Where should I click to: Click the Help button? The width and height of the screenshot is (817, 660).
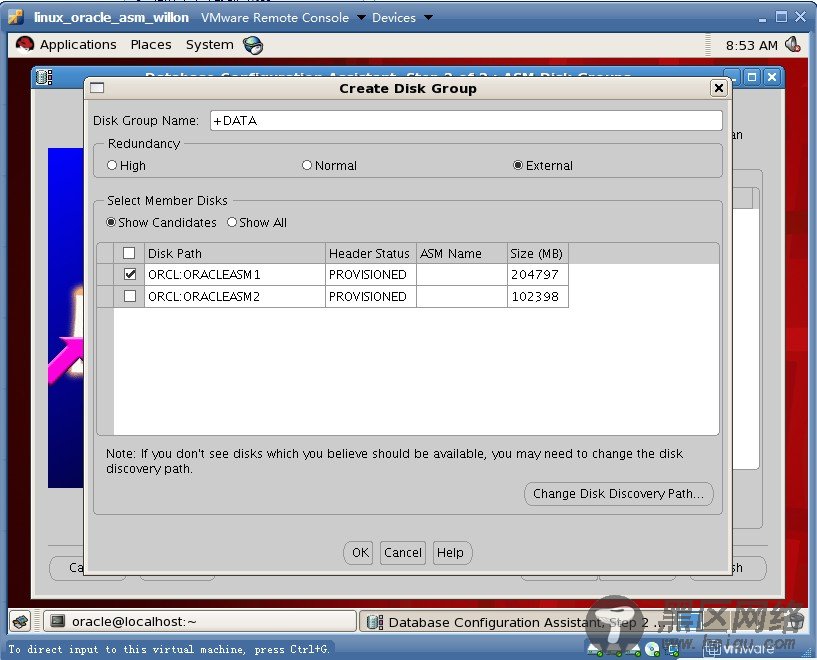[451, 553]
